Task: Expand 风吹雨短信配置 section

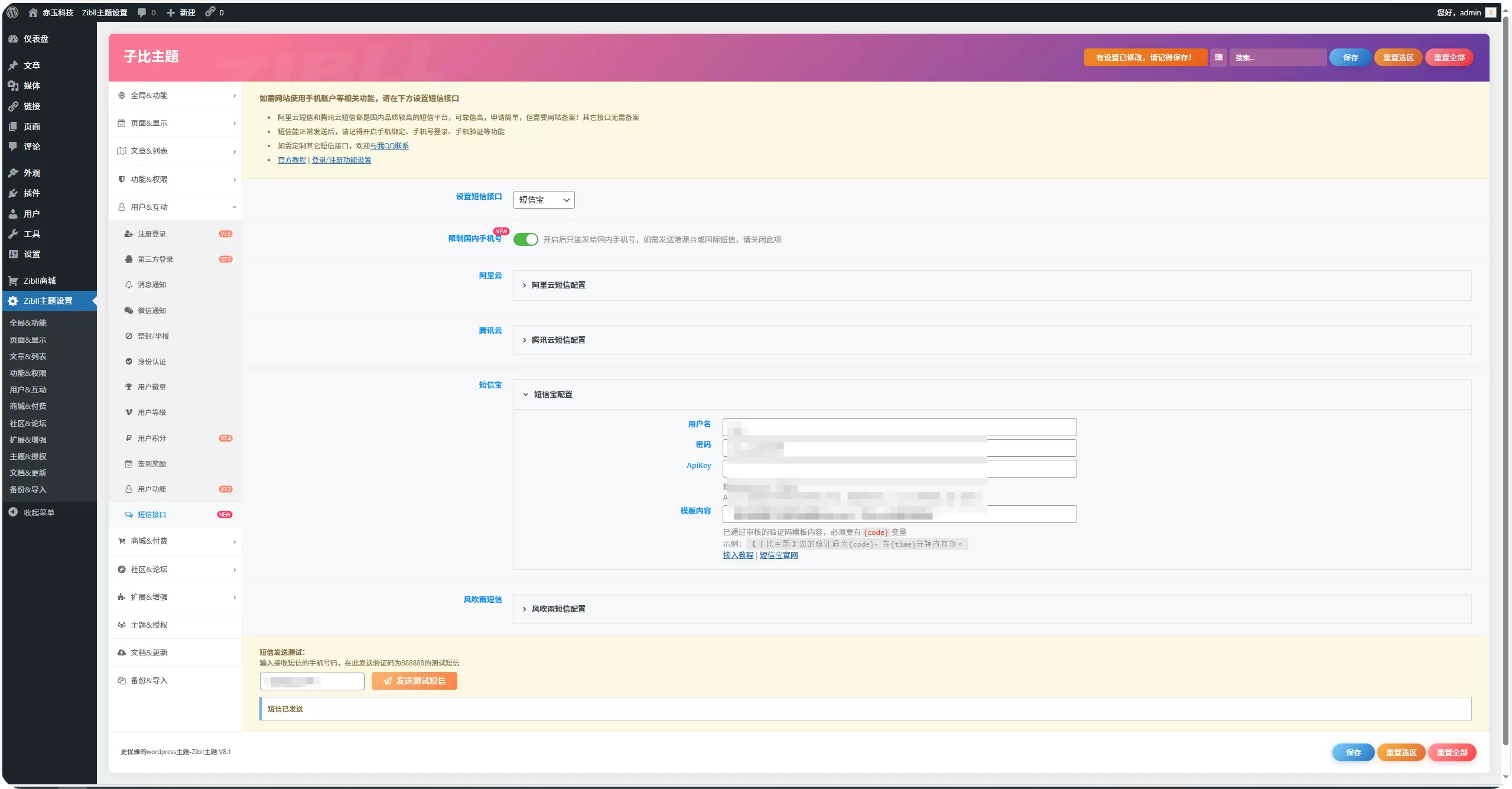Action: click(x=992, y=609)
